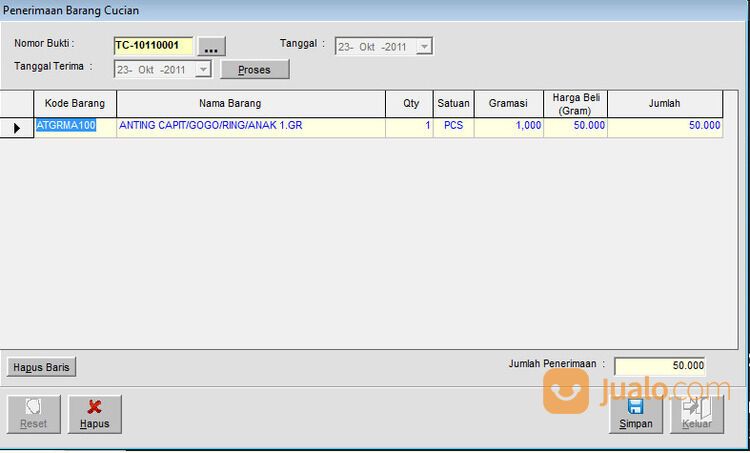Screen dimensions: 750x453
Task: Click the Tanggal Terima date field
Action: [x=163, y=69]
